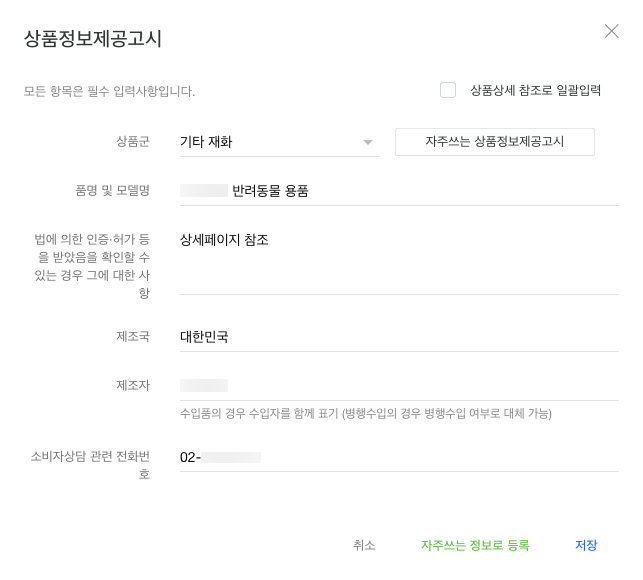The image size is (643, 580).
Task: Open the 상품군 dropdown showing 기타 재화
Action: pyautogui.click(x=270, y=142)
